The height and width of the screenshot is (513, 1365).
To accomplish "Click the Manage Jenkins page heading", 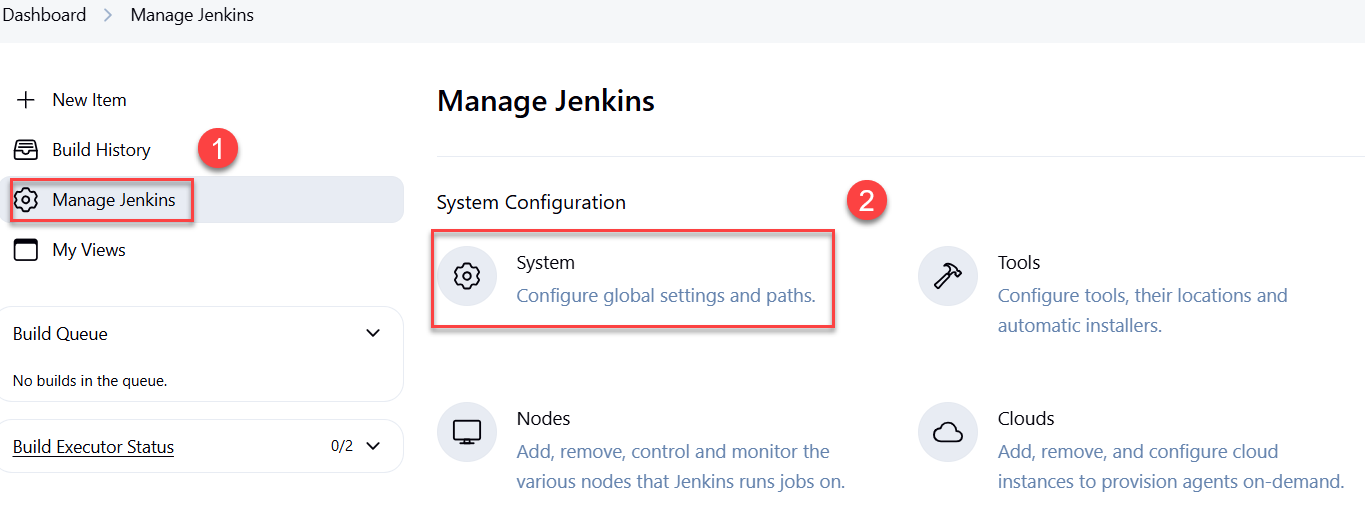I will coord(546,101).
